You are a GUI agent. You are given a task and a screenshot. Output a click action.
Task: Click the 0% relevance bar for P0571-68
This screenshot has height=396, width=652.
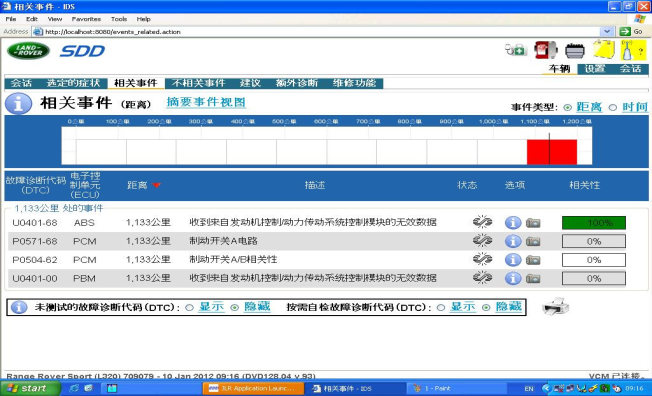click(593, 241)
